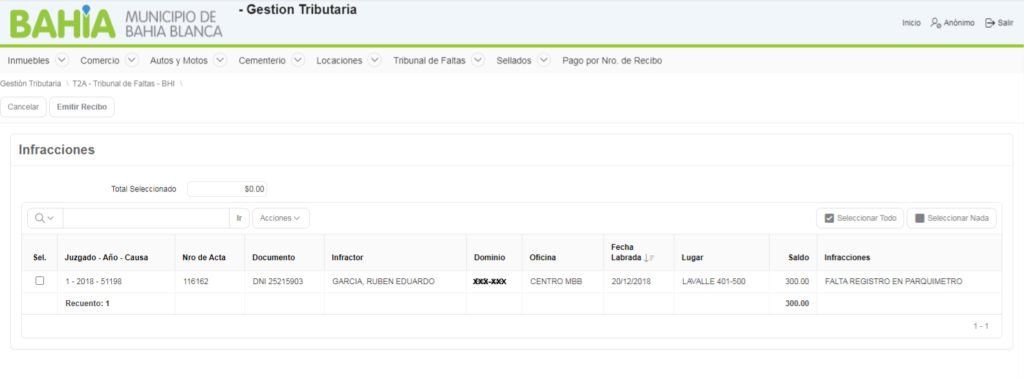Sort by Documento column header
Viewport: 1024px width, 378px height.
[274, 258]
